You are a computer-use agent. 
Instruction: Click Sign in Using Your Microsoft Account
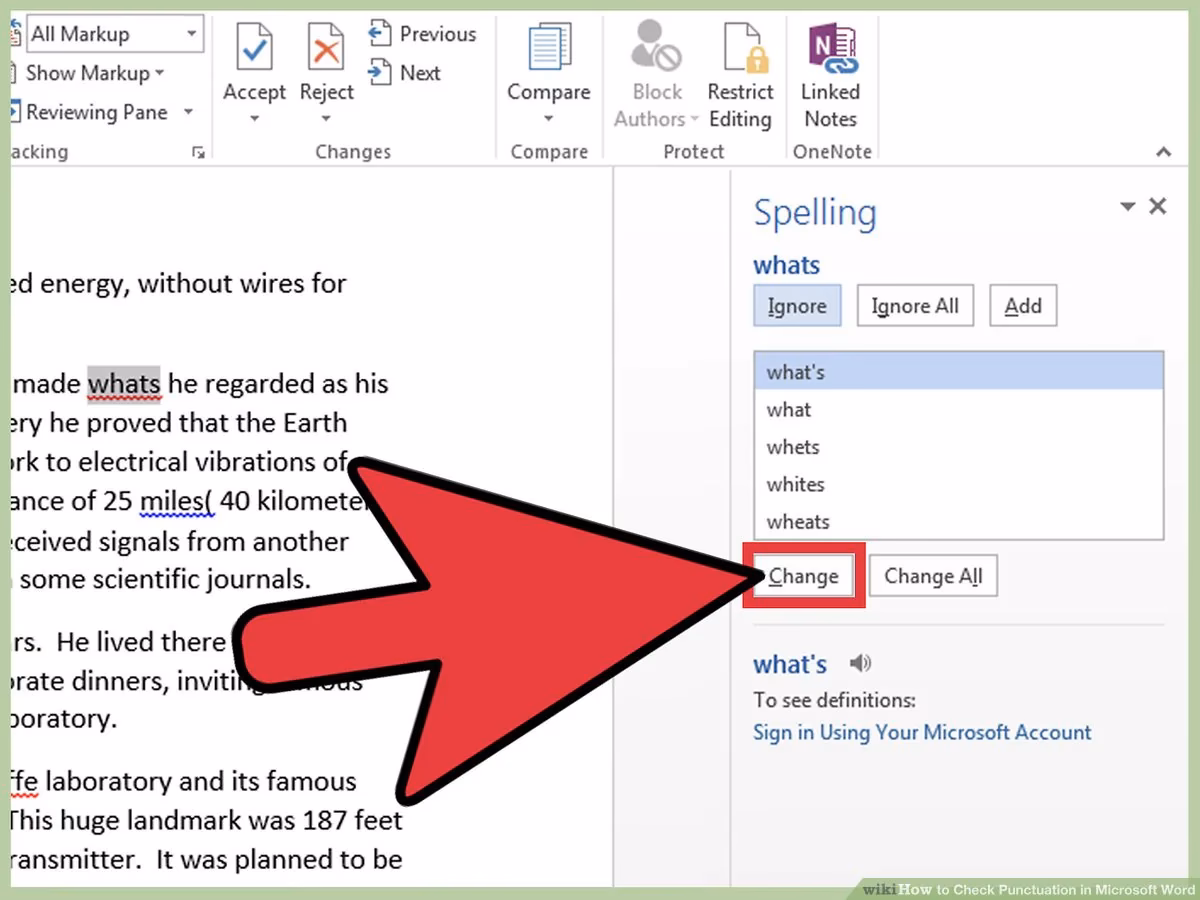click(922, 732)
